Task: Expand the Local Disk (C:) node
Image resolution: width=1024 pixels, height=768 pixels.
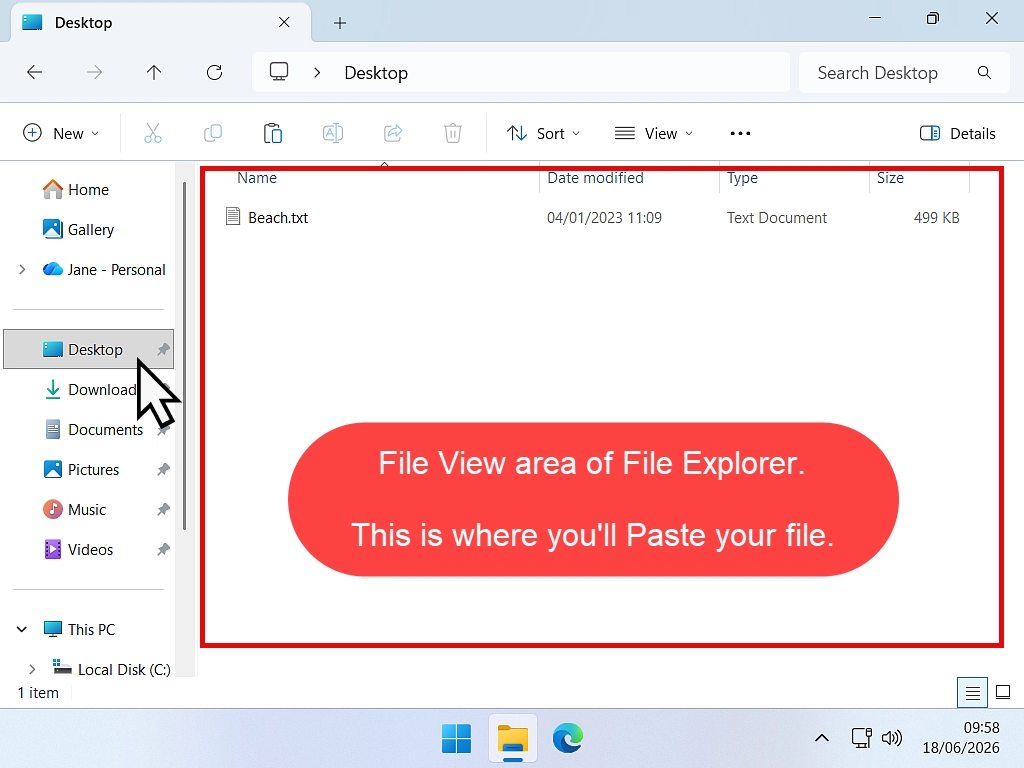Action: (x=32, y=669)
